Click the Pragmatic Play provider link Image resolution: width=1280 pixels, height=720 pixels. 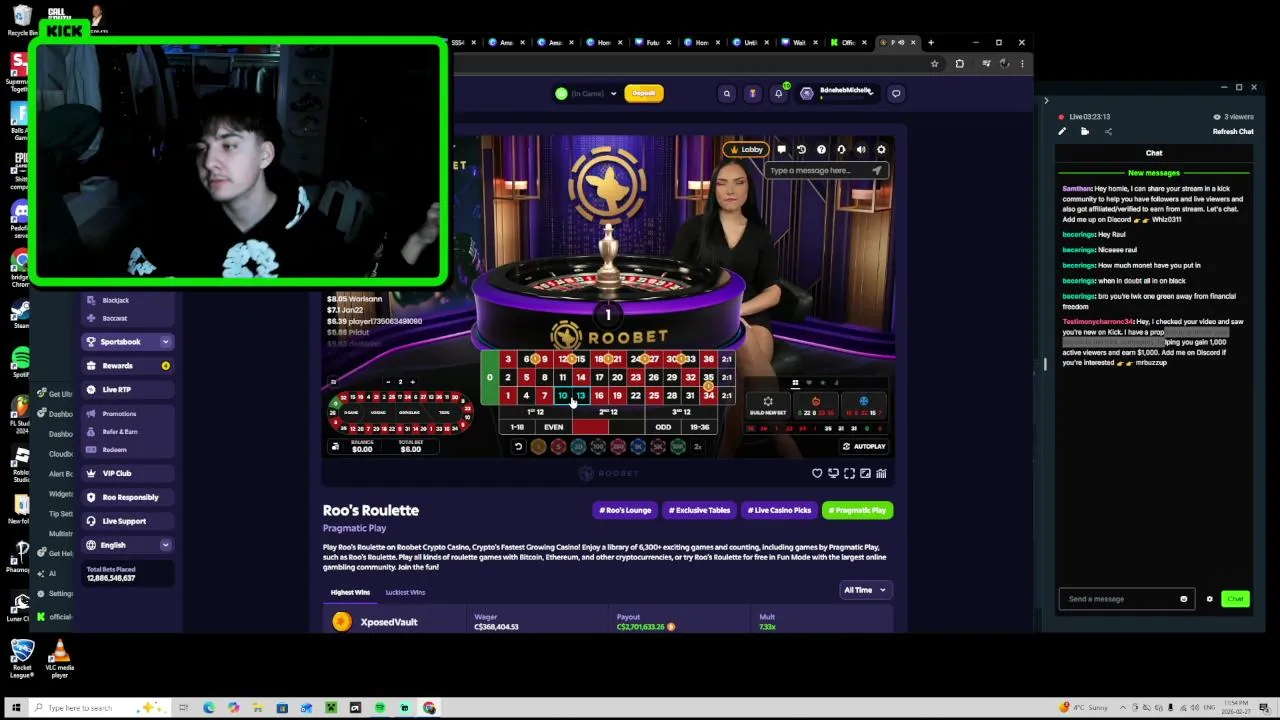[x=354, y=528]
